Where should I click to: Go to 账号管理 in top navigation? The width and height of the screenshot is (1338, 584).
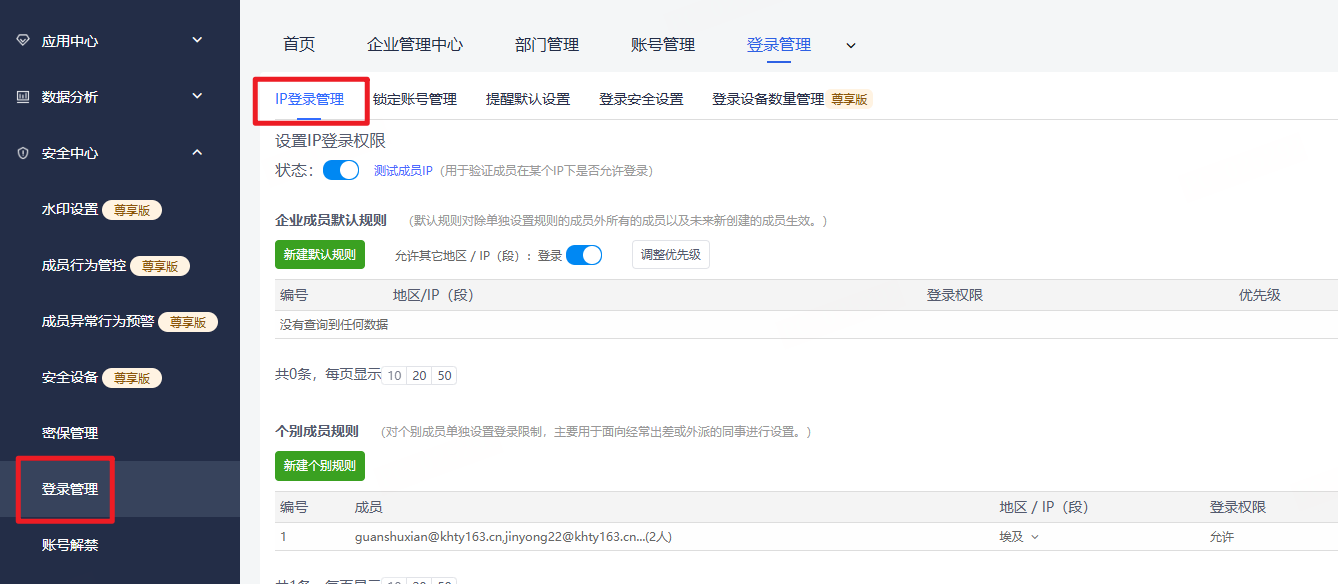point(663,45)
